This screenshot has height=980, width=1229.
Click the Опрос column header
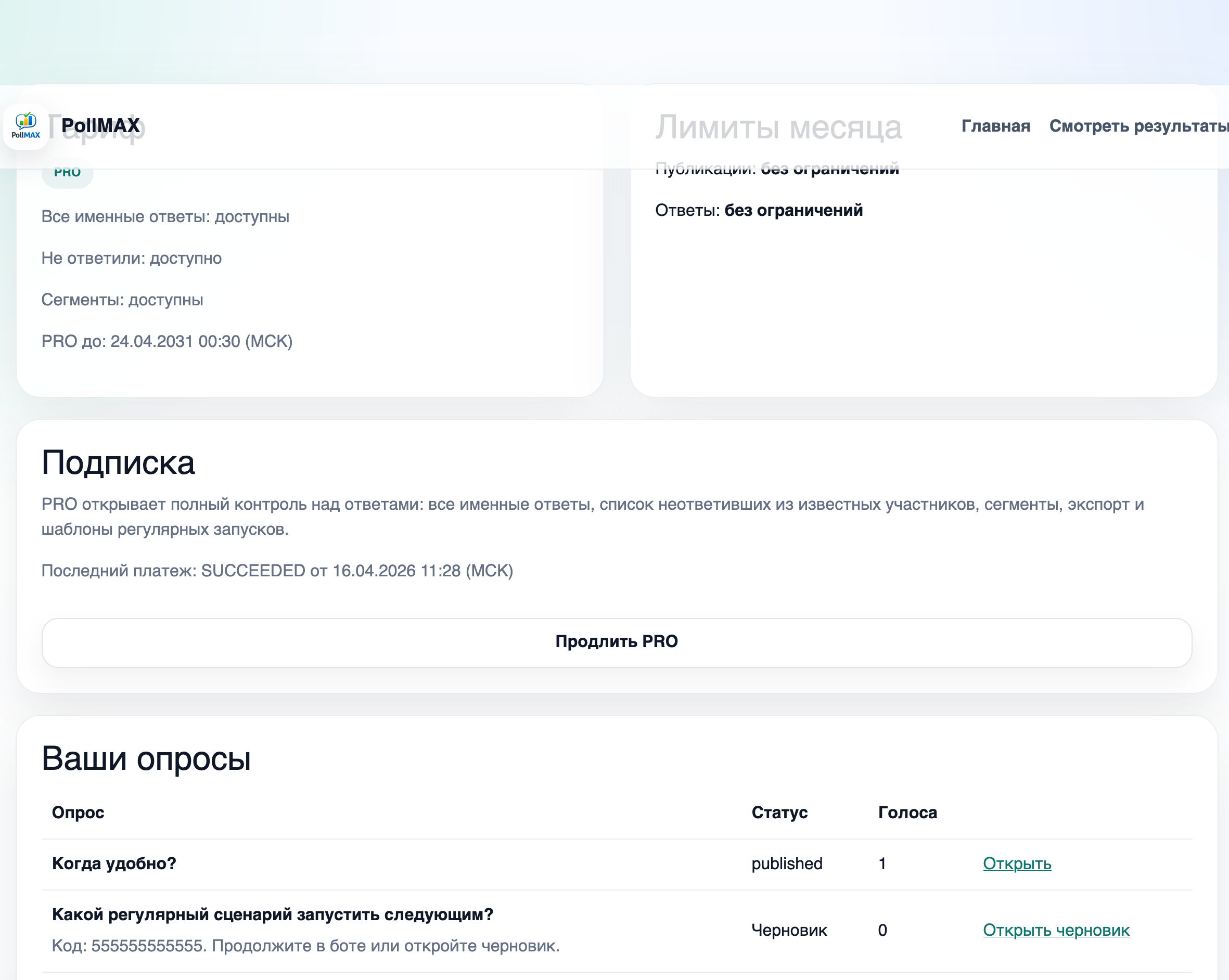click(78, 812)
